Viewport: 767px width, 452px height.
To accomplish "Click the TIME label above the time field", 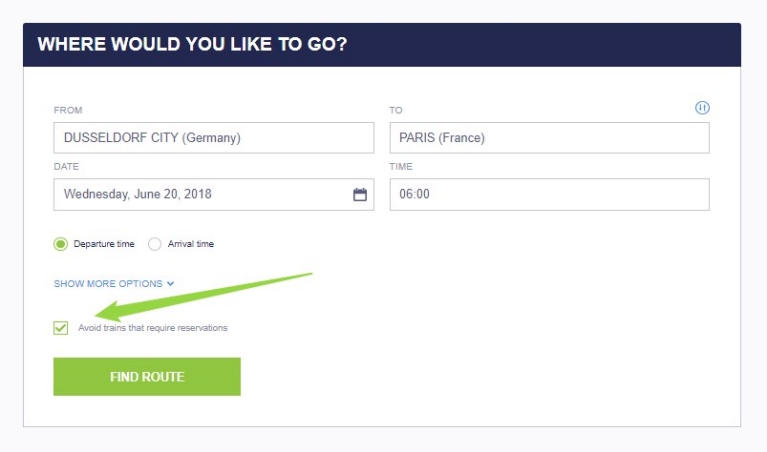I will tap(401, 167).
